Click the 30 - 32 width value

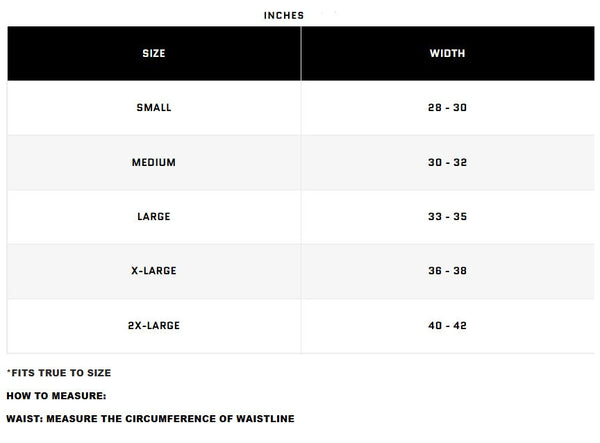tap(447, 162)
